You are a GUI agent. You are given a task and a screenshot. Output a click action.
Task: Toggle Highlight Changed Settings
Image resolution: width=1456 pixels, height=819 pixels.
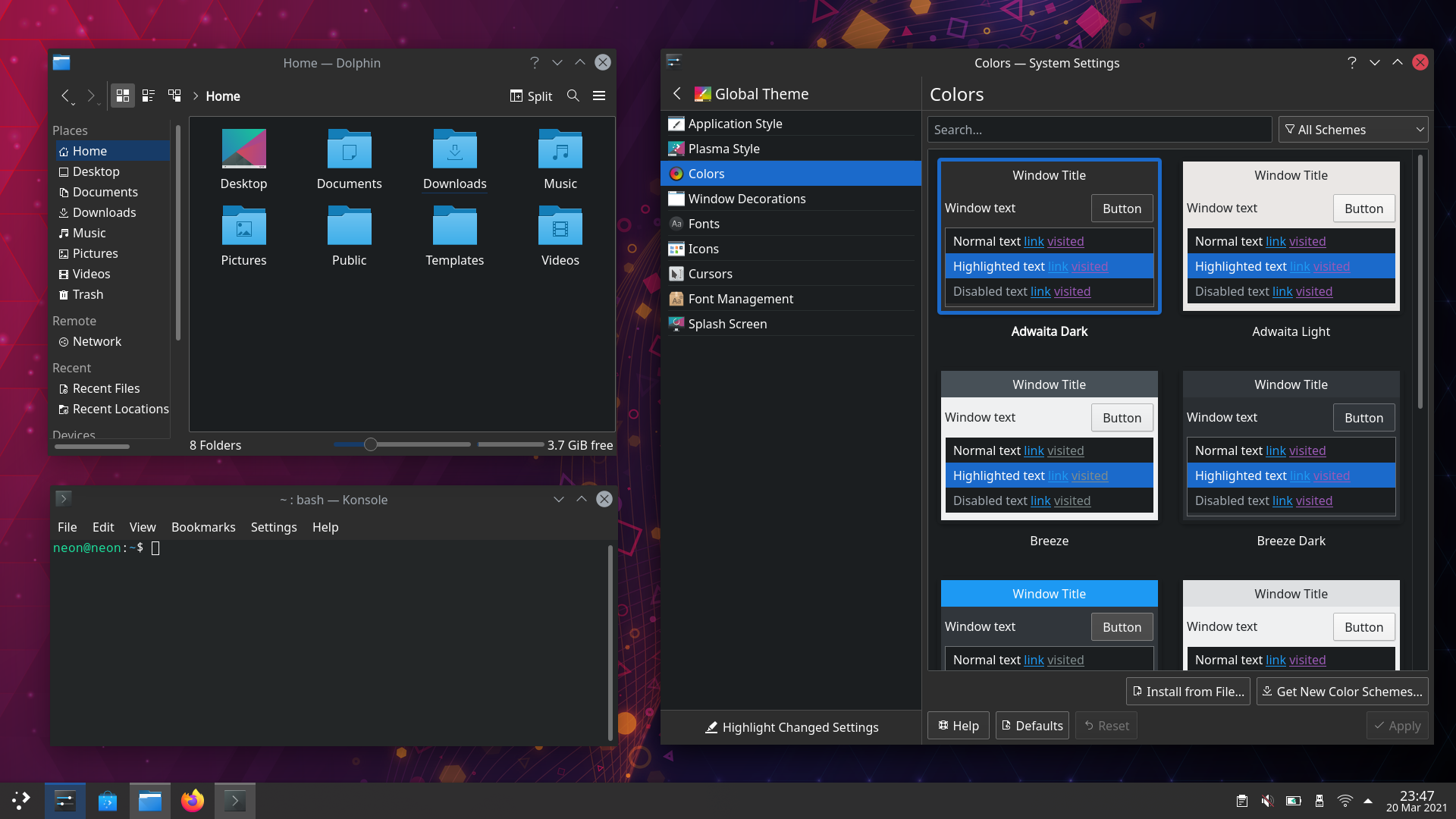792,727
